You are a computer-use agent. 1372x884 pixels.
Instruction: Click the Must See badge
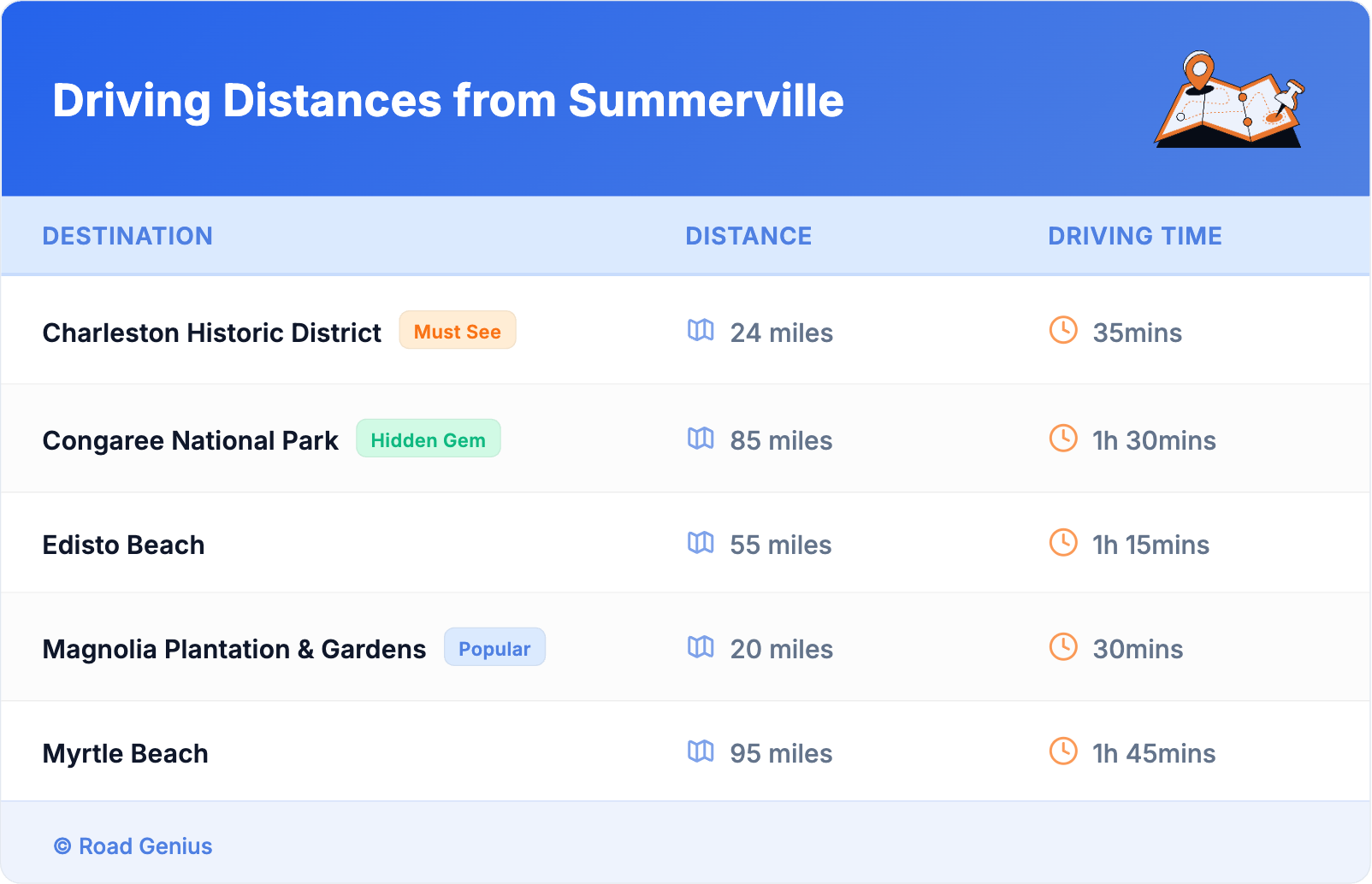coord(458,331)
